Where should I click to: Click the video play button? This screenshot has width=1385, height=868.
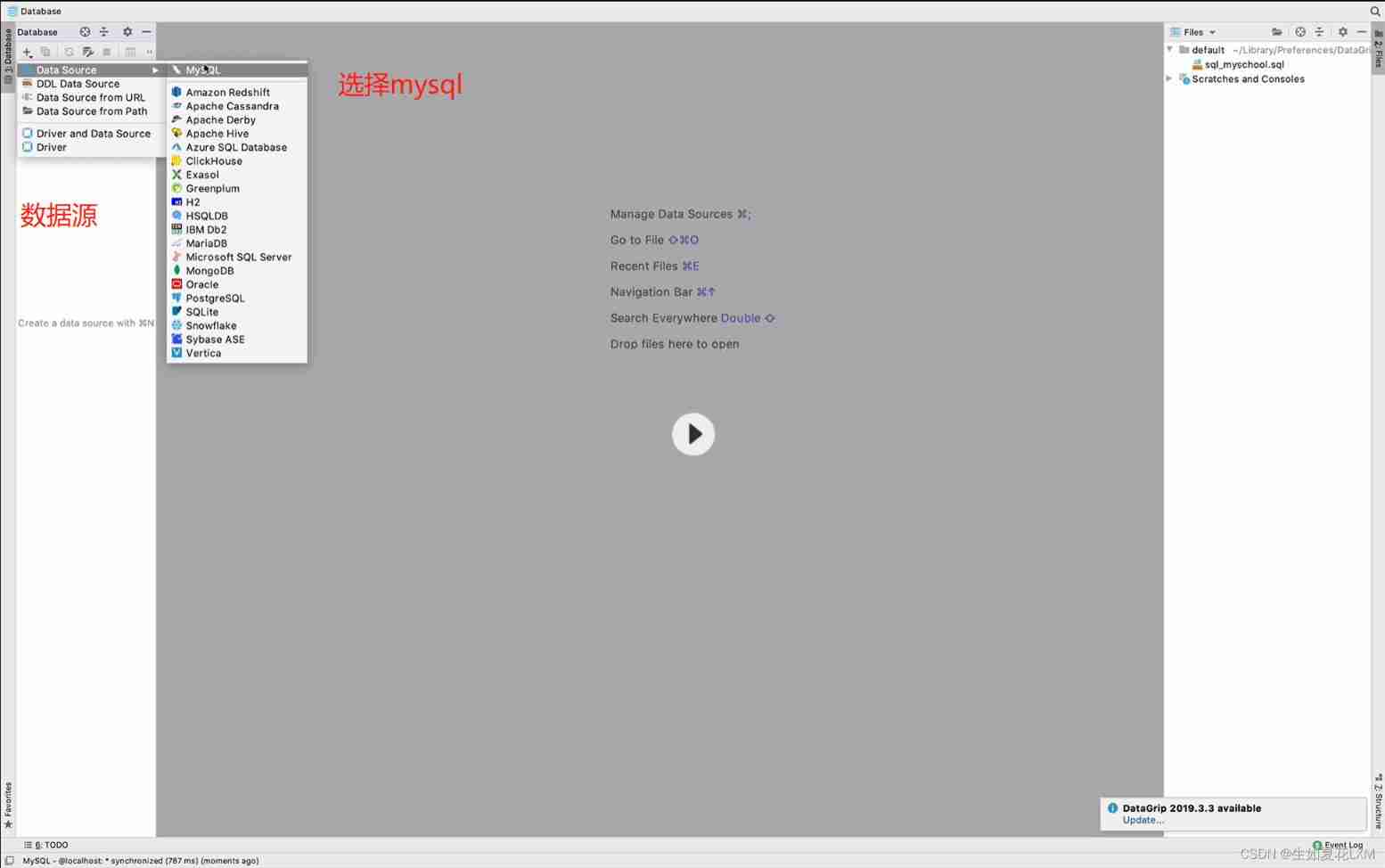[x=693, y=434]
